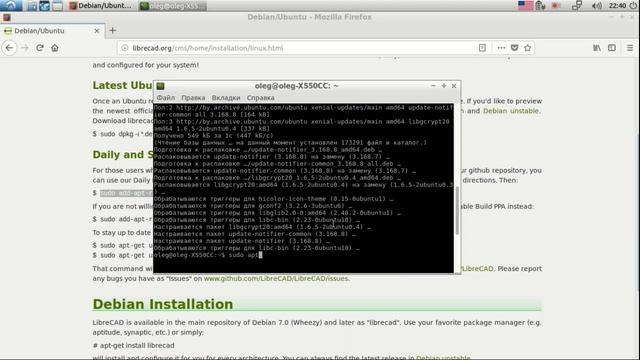The image size is (640, 360).
Task: Switch to Debian/Ubuntu Firefox taskbar entry
Action: tap(101, 6)
